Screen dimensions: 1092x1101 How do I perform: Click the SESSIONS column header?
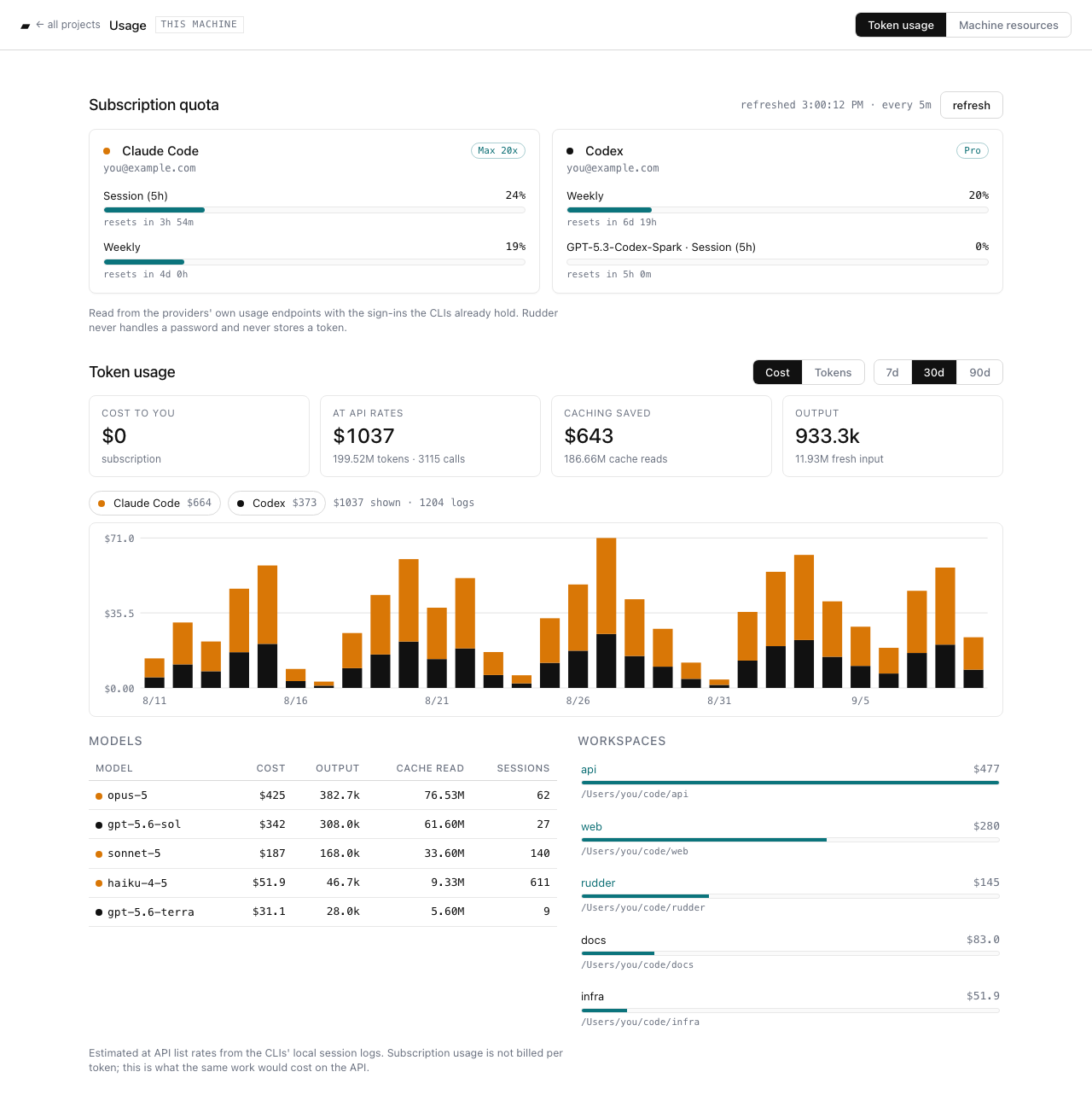pos(523,768)
